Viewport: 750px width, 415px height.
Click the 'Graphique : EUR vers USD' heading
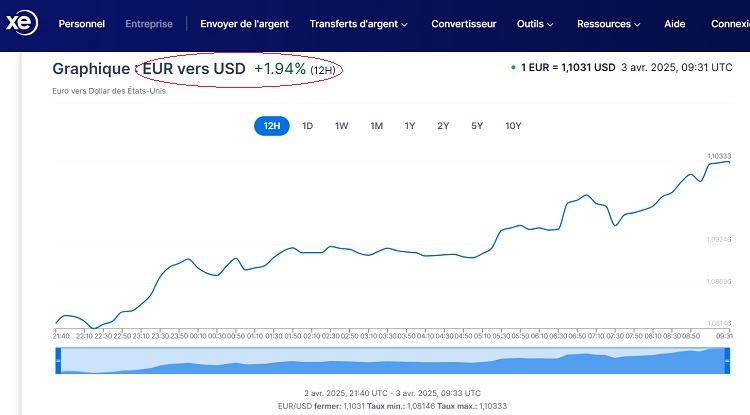pos(149,69)
